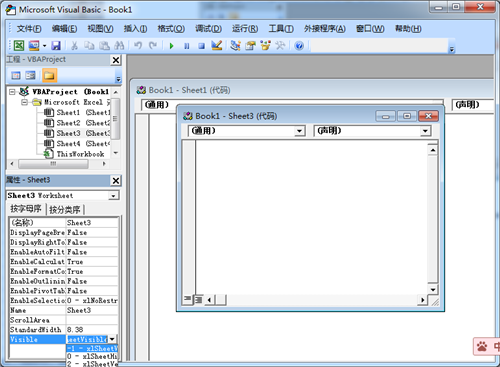The image size is (500, 367).
Task: Select ThisWorkbook in the project tree
Action: 75,154
